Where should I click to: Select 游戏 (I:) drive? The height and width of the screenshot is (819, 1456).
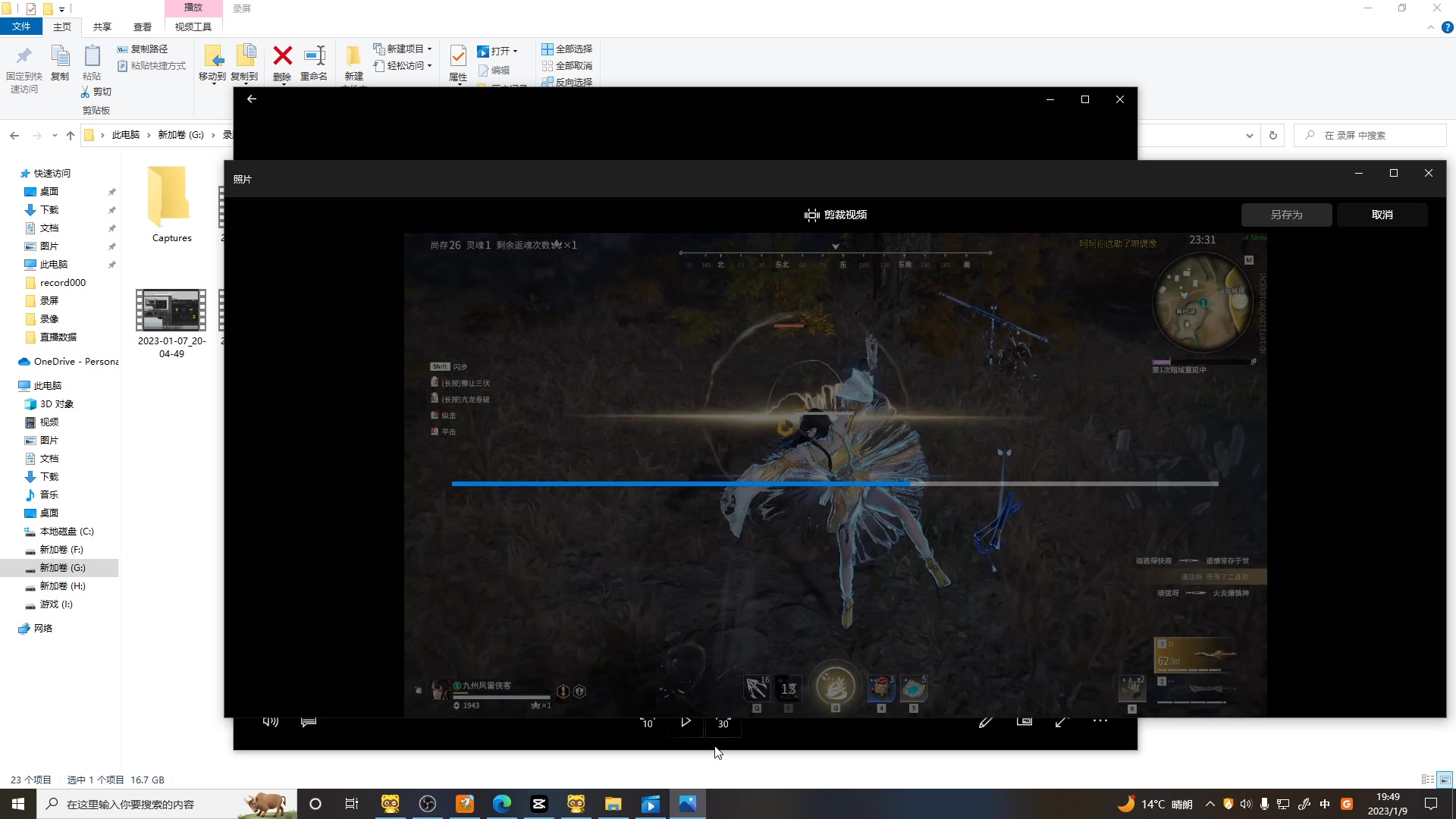coord(56,604)
